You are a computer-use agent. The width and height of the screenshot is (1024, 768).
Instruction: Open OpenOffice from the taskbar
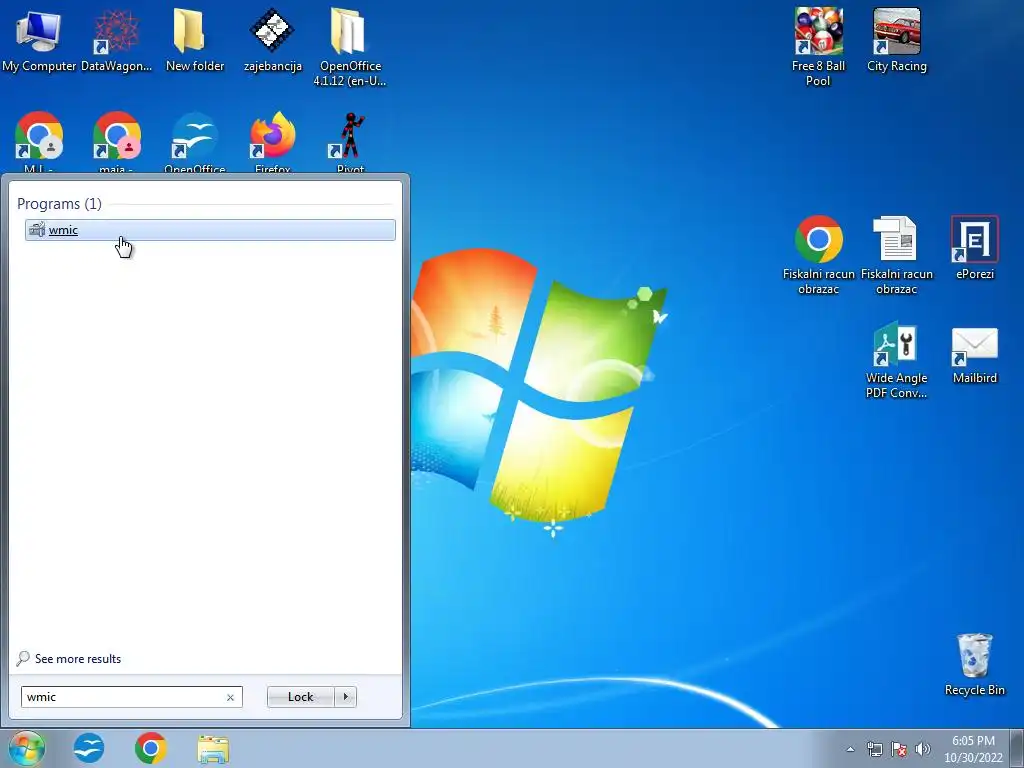(x=89, y=748)
